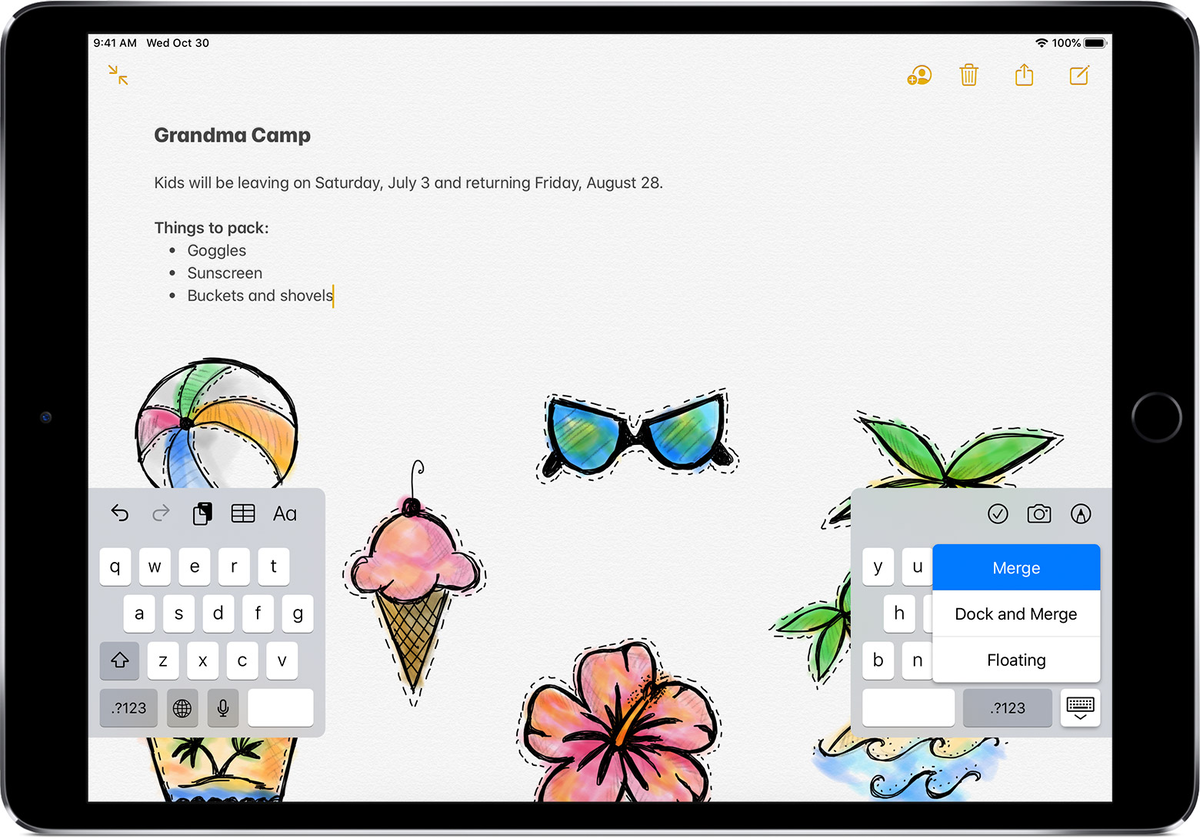The image size is (1200, 839).
Task: Select Merge from the keyboard menu
Action: click(1016, 567)
